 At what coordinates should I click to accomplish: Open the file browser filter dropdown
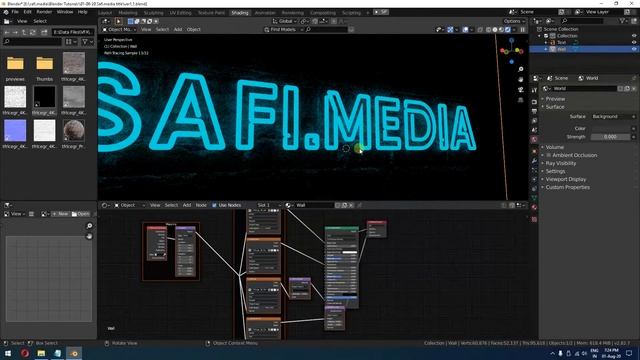(88, 42)
